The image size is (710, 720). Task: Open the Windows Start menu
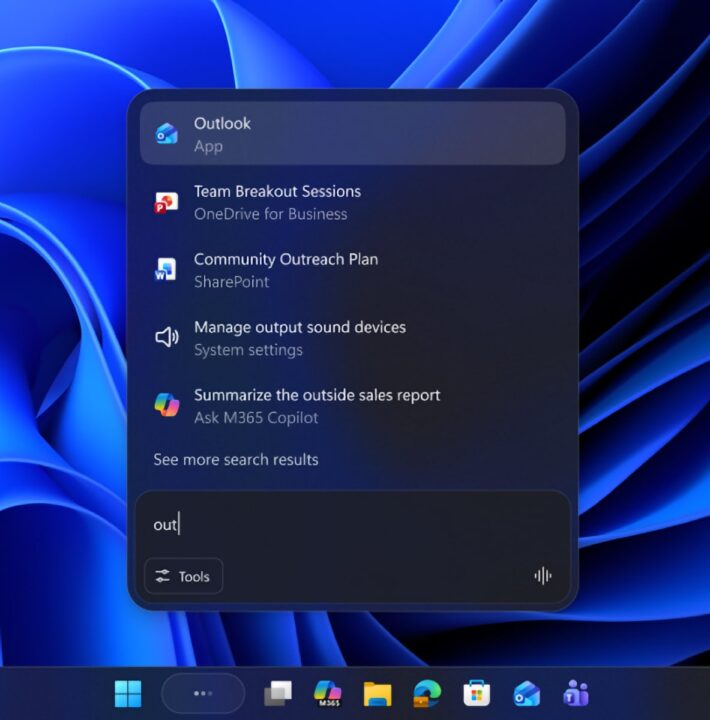(128, 693)
